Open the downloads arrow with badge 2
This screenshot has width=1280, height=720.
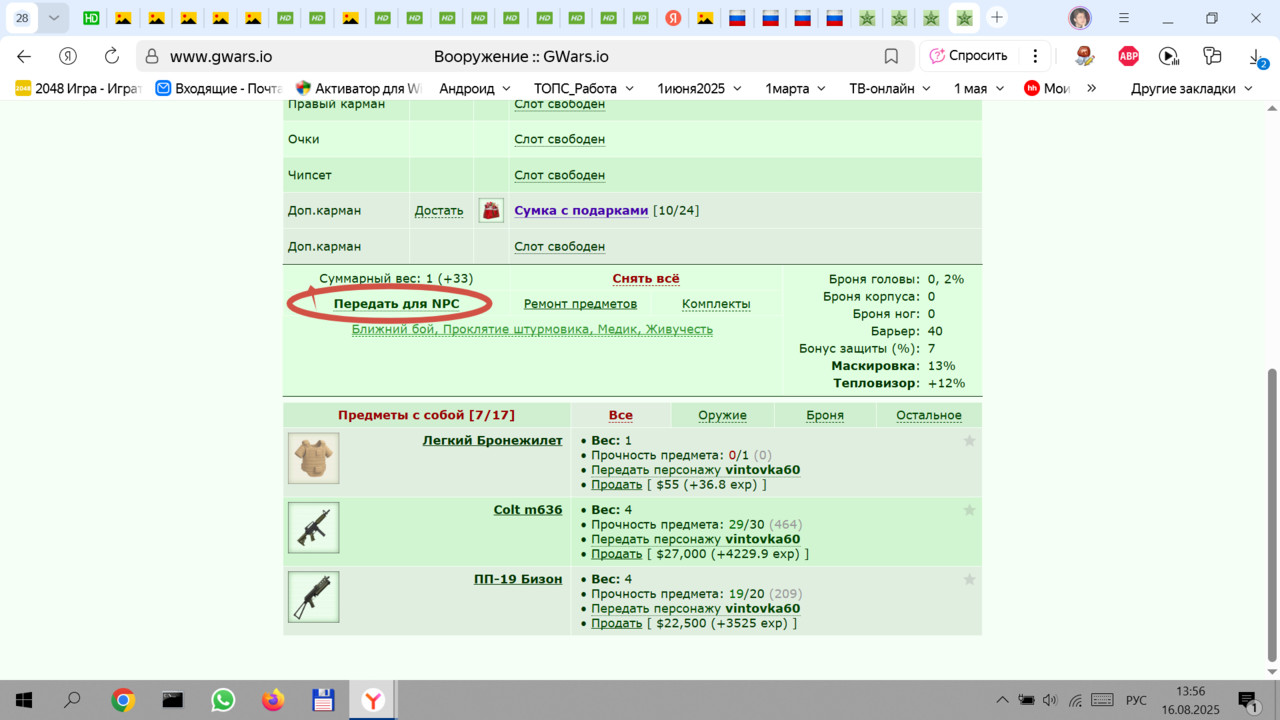click(x=1258, y=57)
